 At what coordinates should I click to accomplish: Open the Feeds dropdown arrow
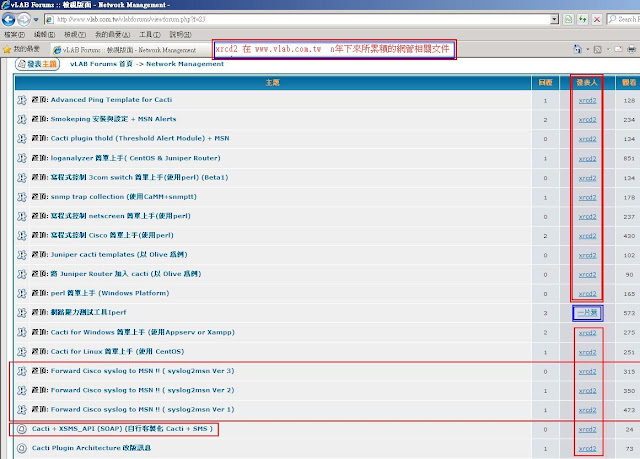click(608, 49)
